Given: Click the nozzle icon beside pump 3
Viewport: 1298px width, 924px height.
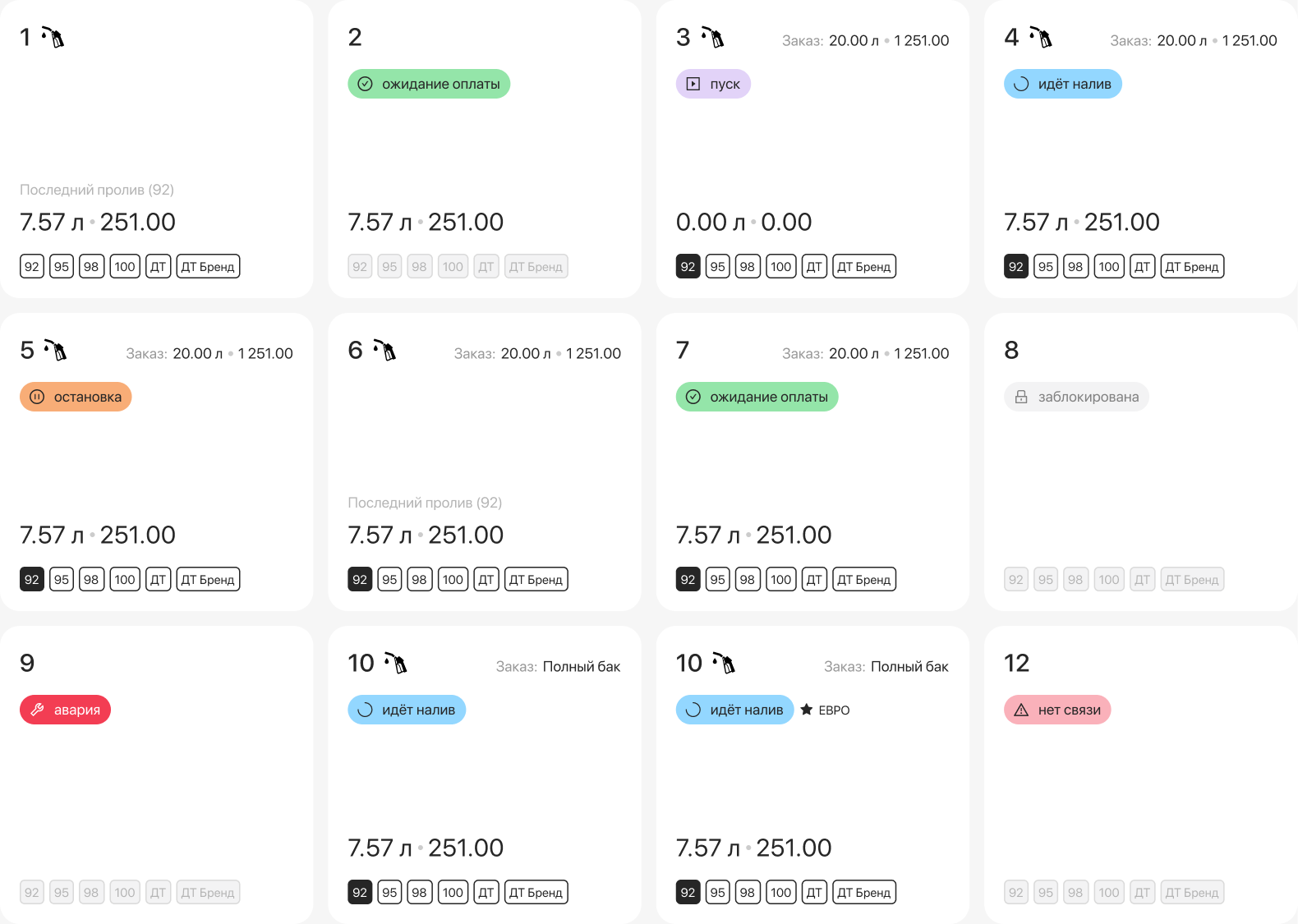Looking at the screenshot, I should click(711, 37).
